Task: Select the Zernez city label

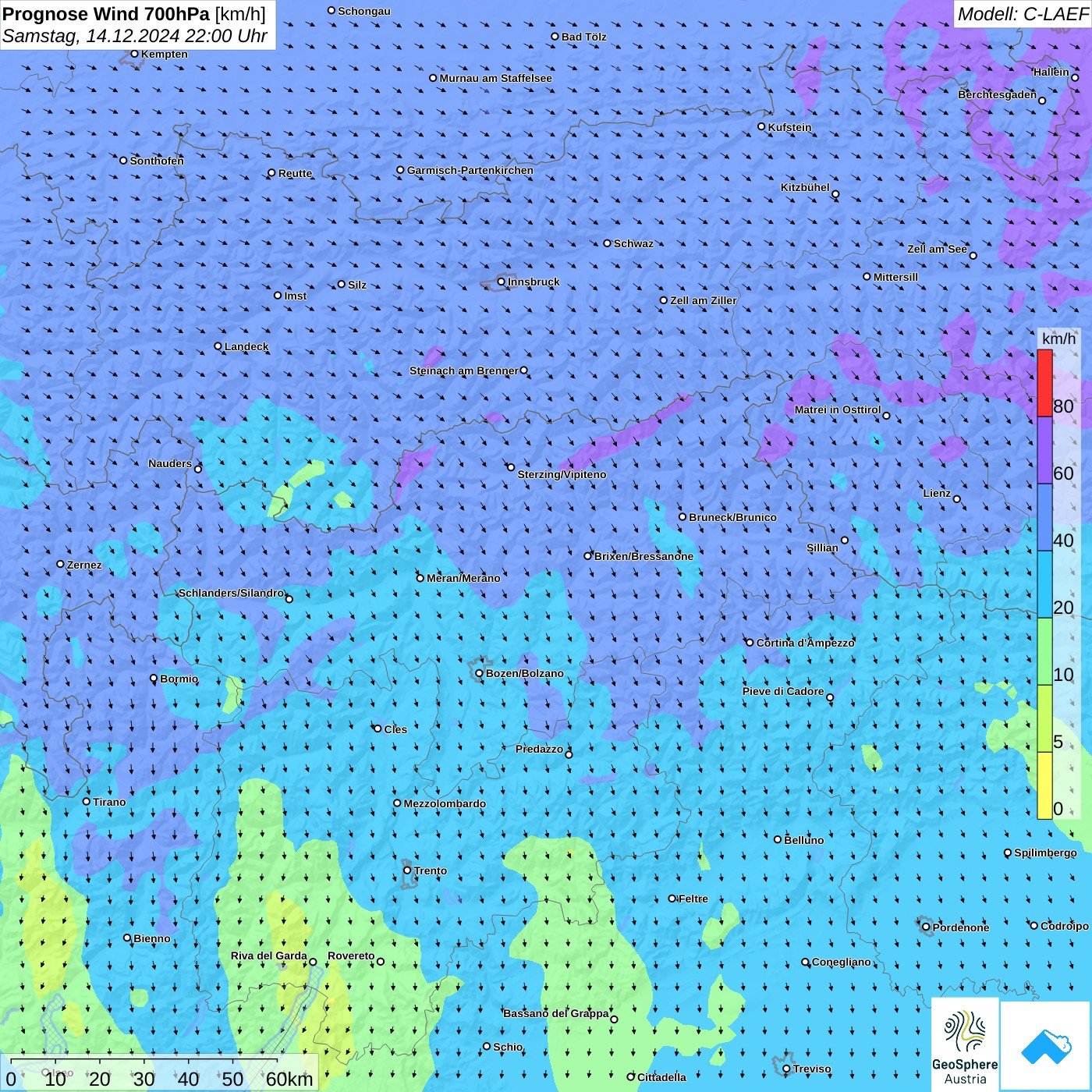Action: coord(84,565)
